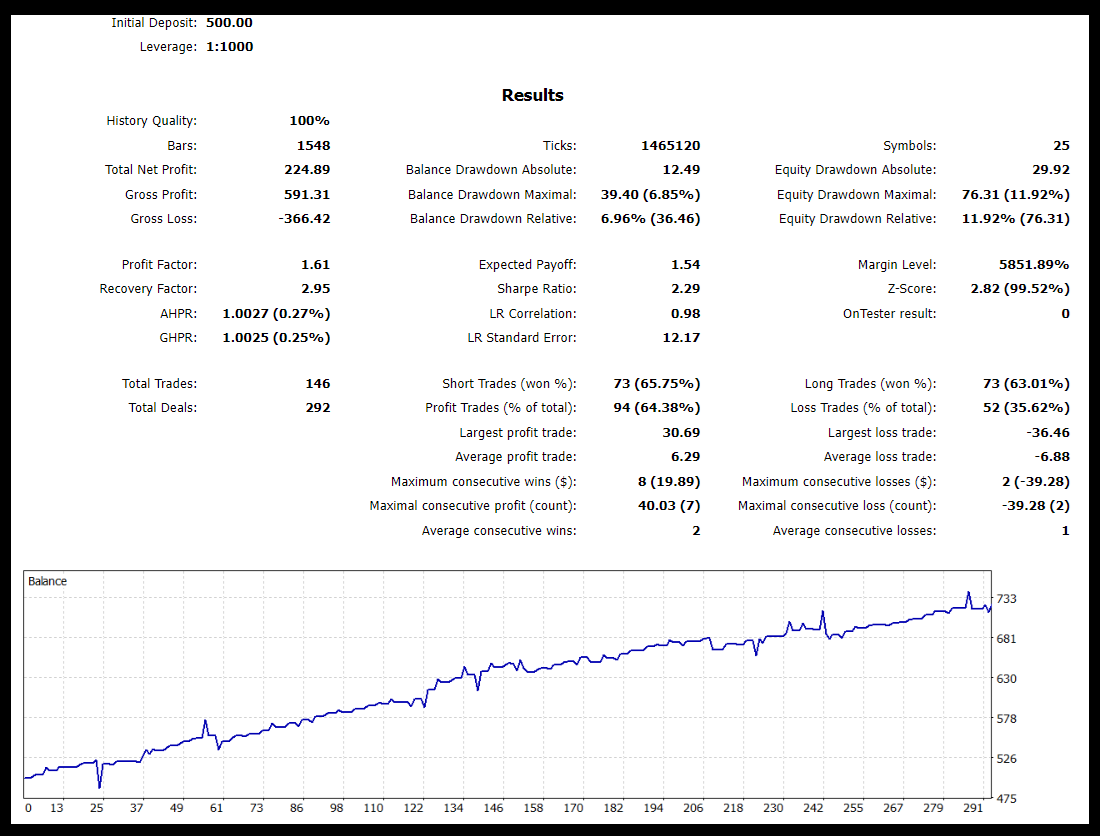This screenshot has height=836, width=1100.
Task: Click the Bars value 1548
Action: [314, 146]
